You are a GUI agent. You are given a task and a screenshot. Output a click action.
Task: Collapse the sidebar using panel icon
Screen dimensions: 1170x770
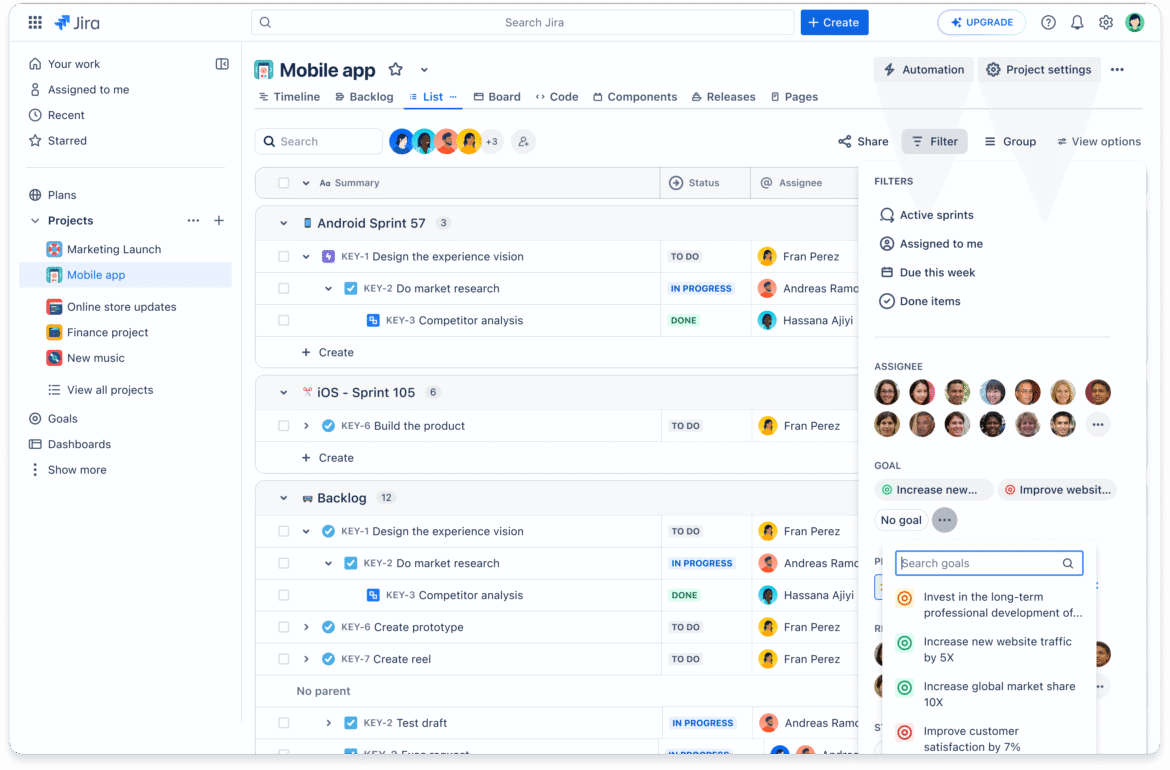(222, 64)
